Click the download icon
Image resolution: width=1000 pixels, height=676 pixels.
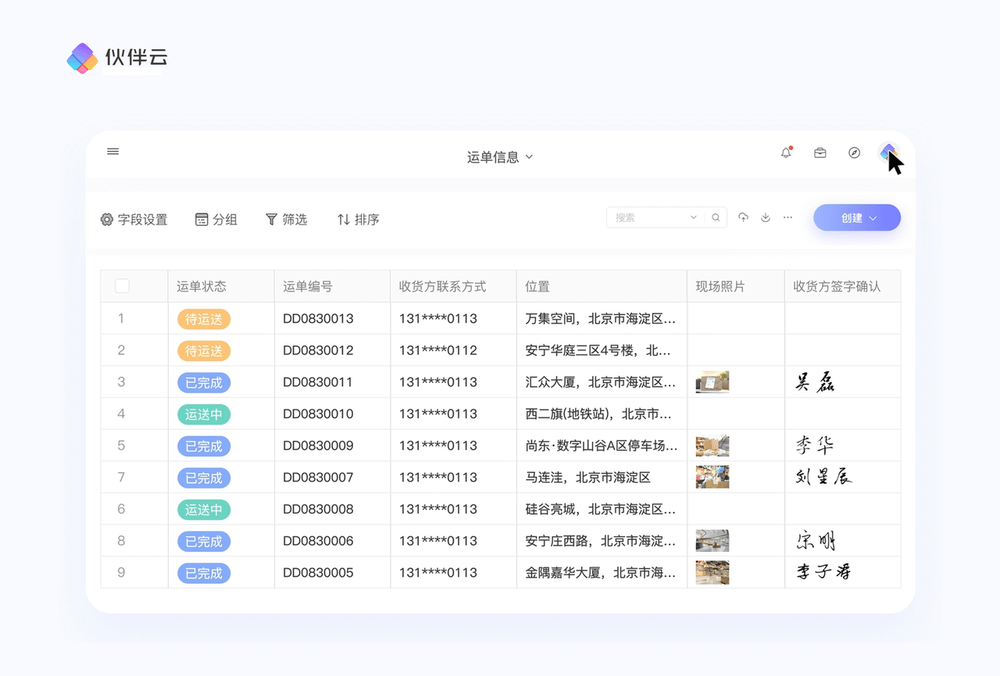(765, 218)
